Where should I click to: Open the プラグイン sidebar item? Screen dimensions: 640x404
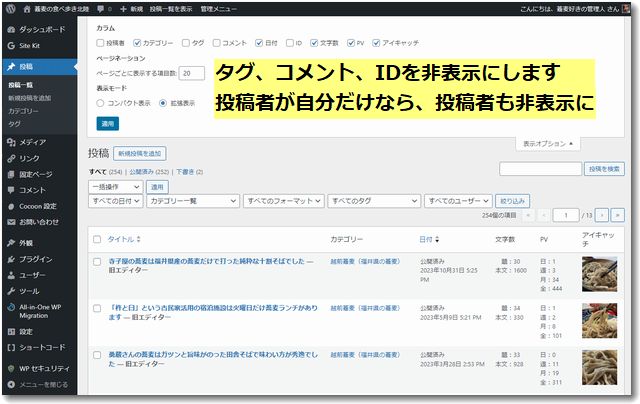10,259
